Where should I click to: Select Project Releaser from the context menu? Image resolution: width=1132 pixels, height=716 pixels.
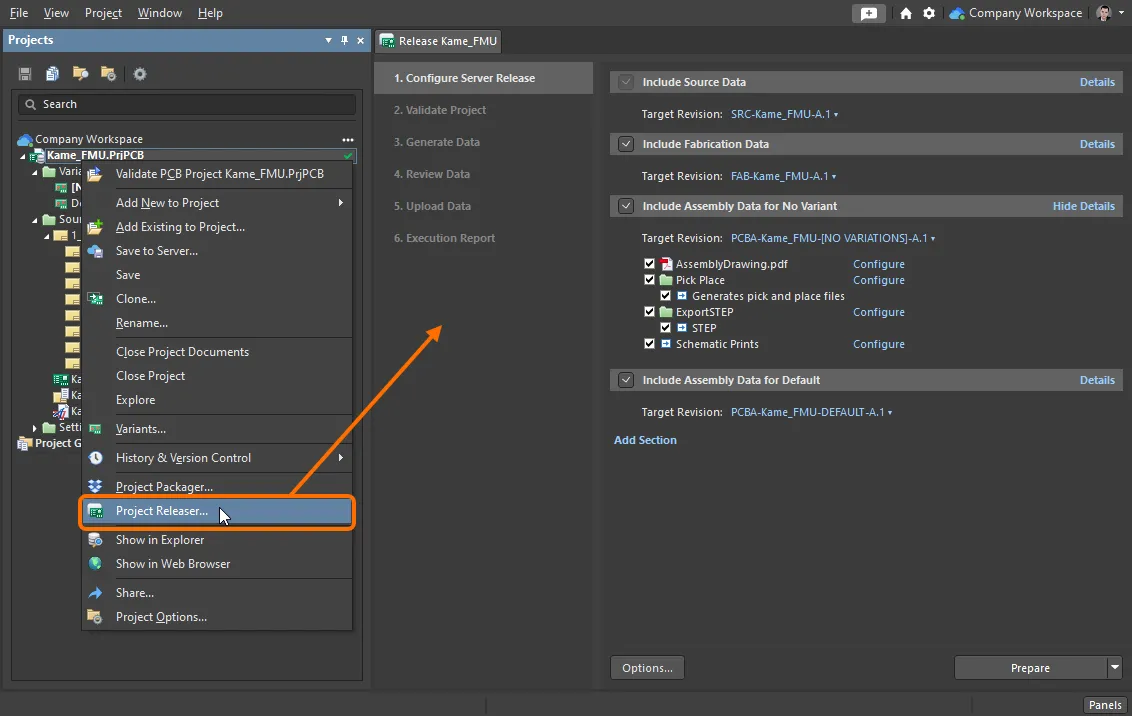(x=217, y=511)
